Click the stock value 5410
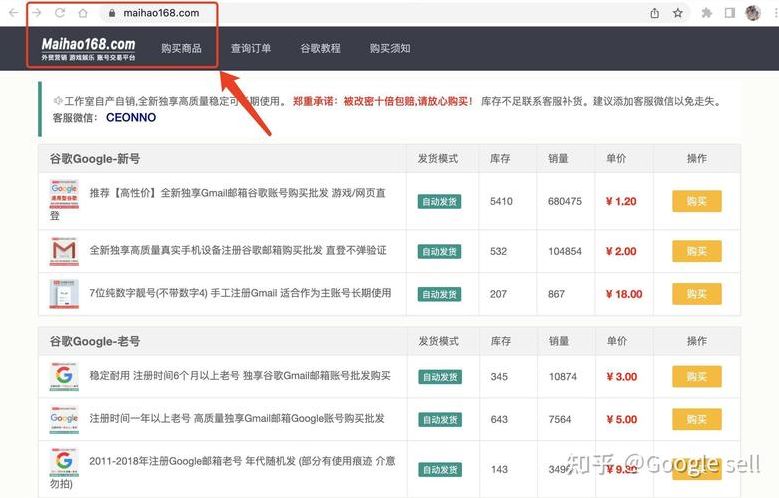This screenshot has width=779, height=498. click(501, 201)
